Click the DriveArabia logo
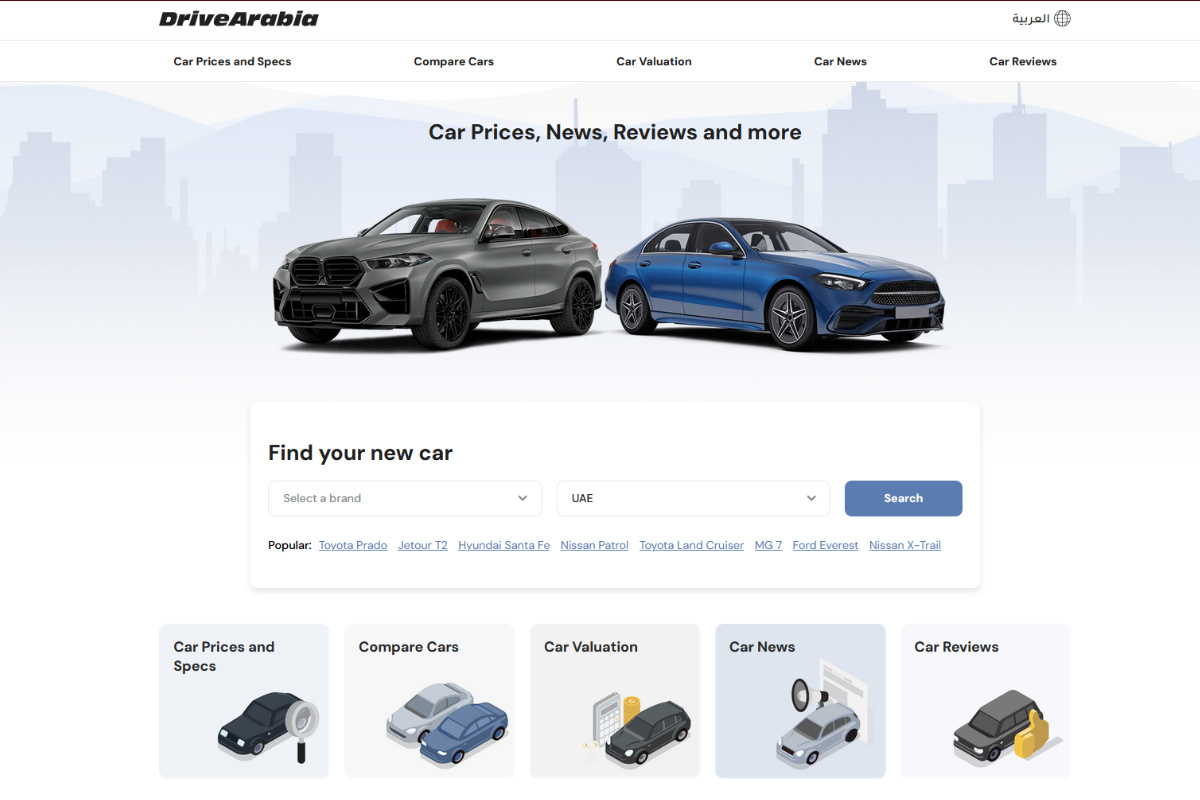This screenshot has height=800, width=1200. click(x=238, y=19)
